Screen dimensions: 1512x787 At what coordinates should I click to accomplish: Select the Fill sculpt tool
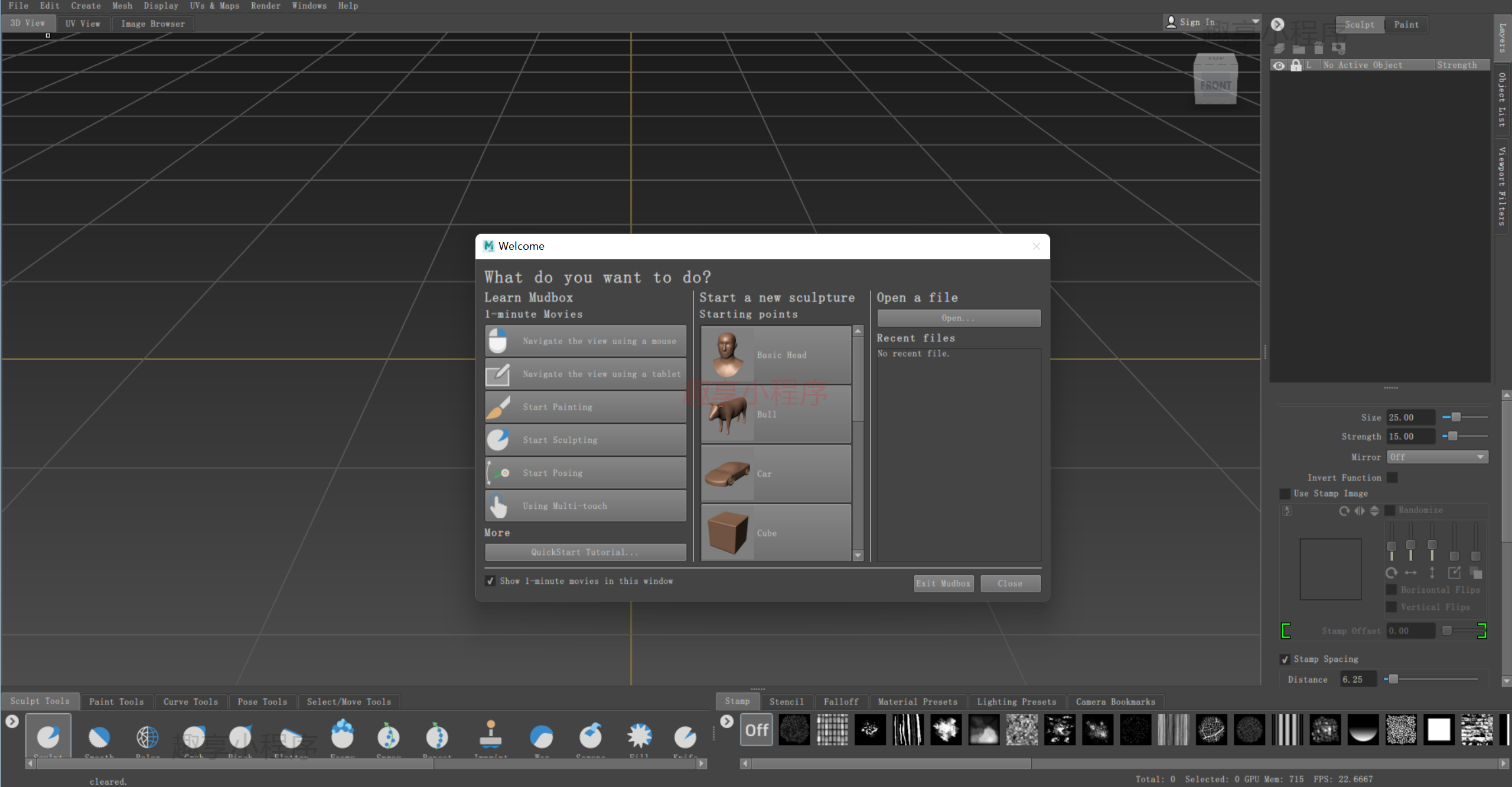tap(640, 736)
